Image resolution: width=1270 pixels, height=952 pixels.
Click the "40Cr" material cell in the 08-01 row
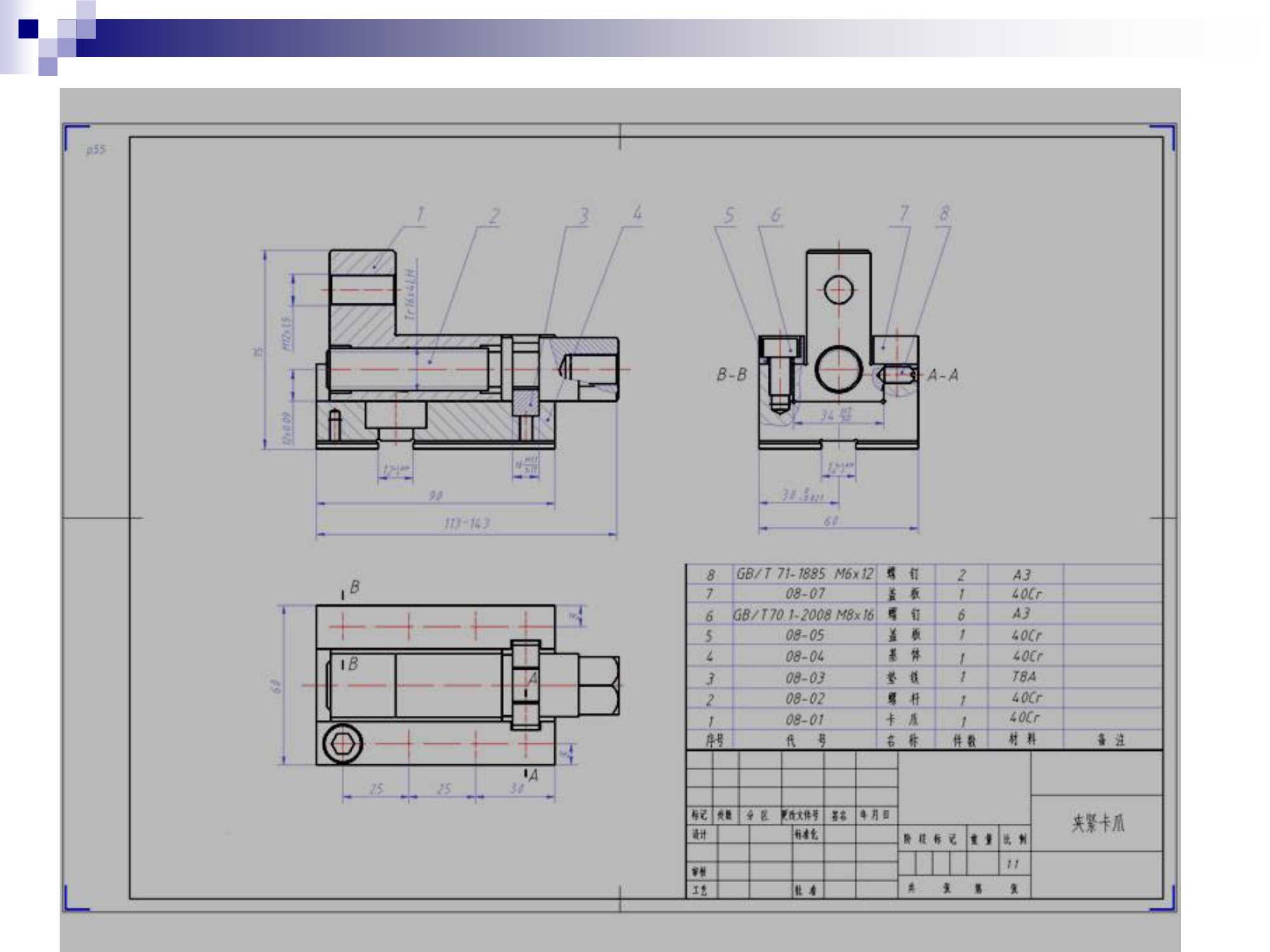coord(1025,718)
